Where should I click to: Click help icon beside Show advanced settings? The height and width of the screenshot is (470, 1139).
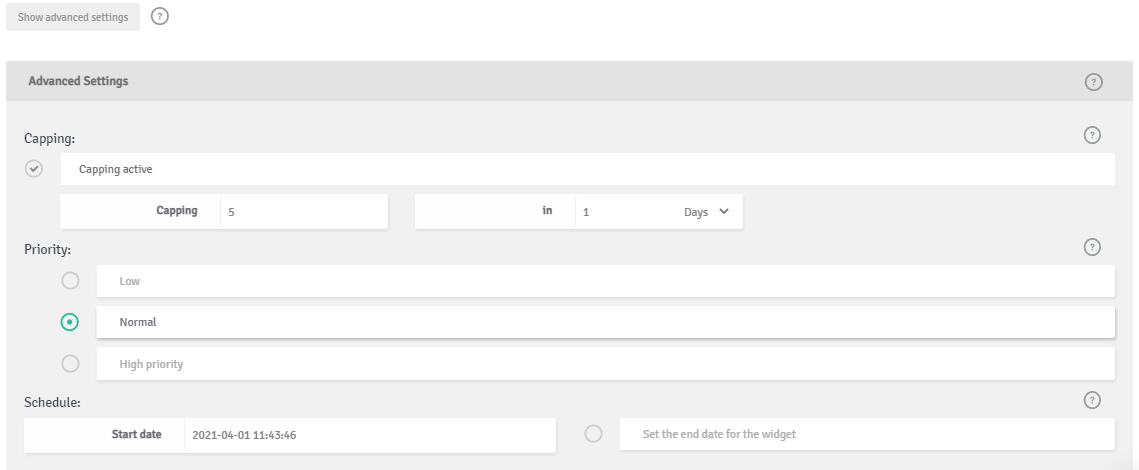160,16
